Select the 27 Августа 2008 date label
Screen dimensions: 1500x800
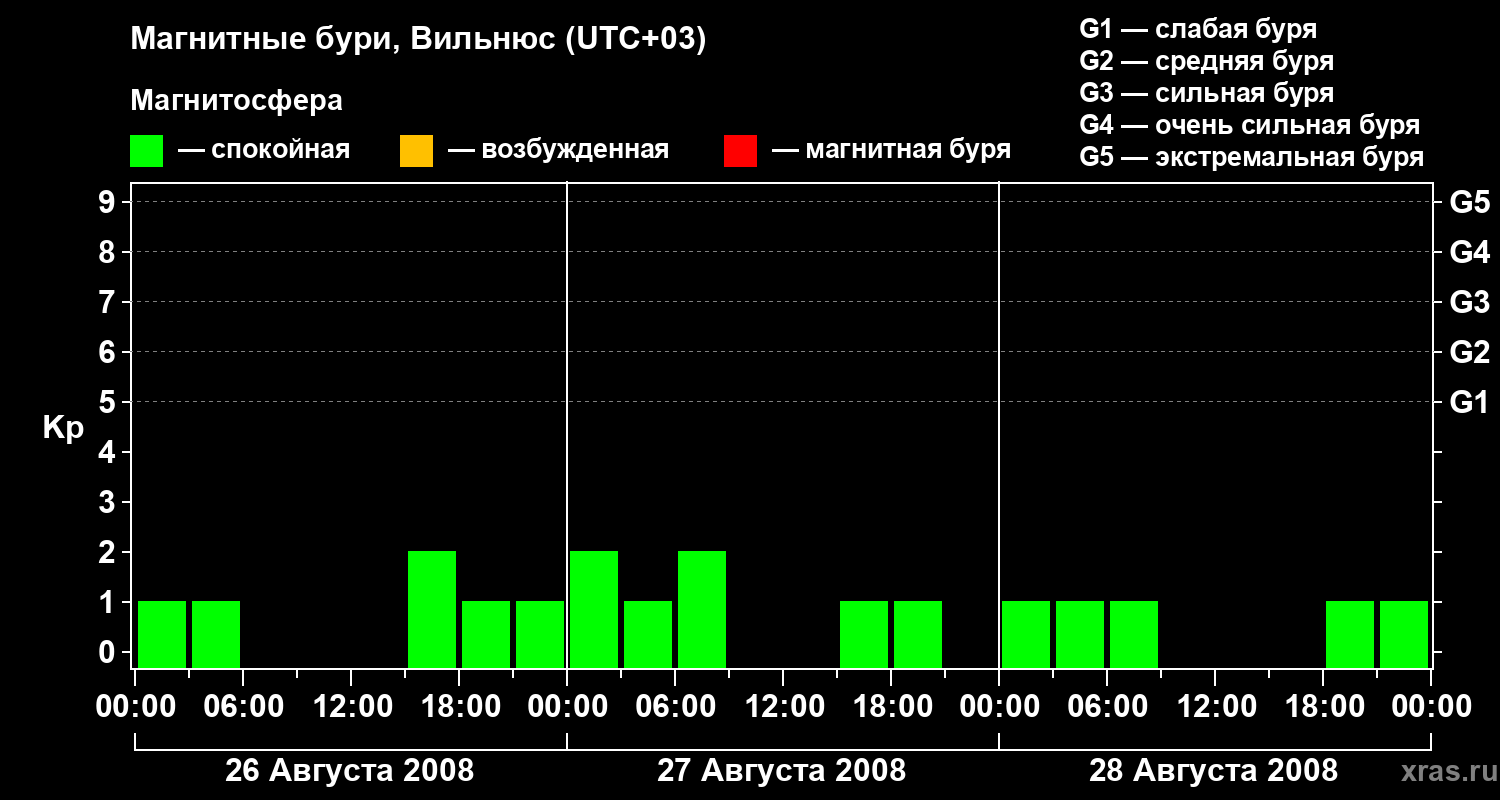tap(781, 771)
